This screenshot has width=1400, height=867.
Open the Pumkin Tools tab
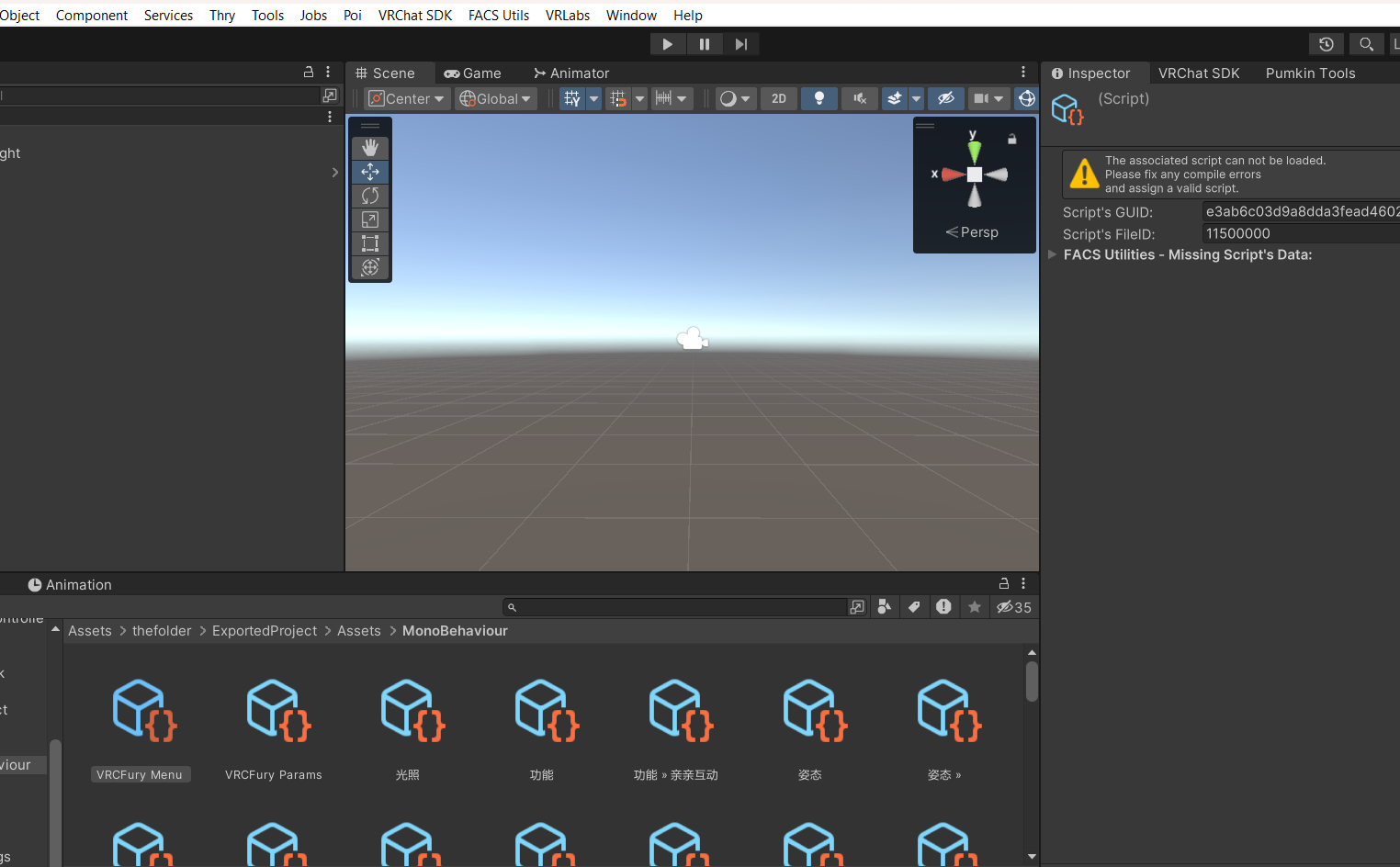tap(1310, 73)
